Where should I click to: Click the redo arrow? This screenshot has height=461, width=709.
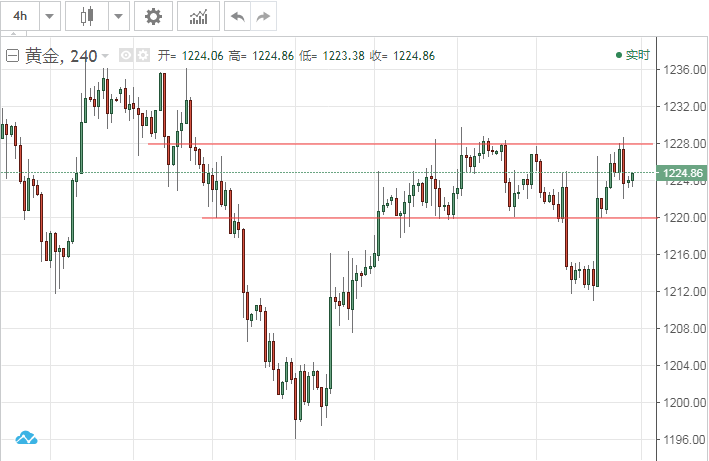(263, 16)
